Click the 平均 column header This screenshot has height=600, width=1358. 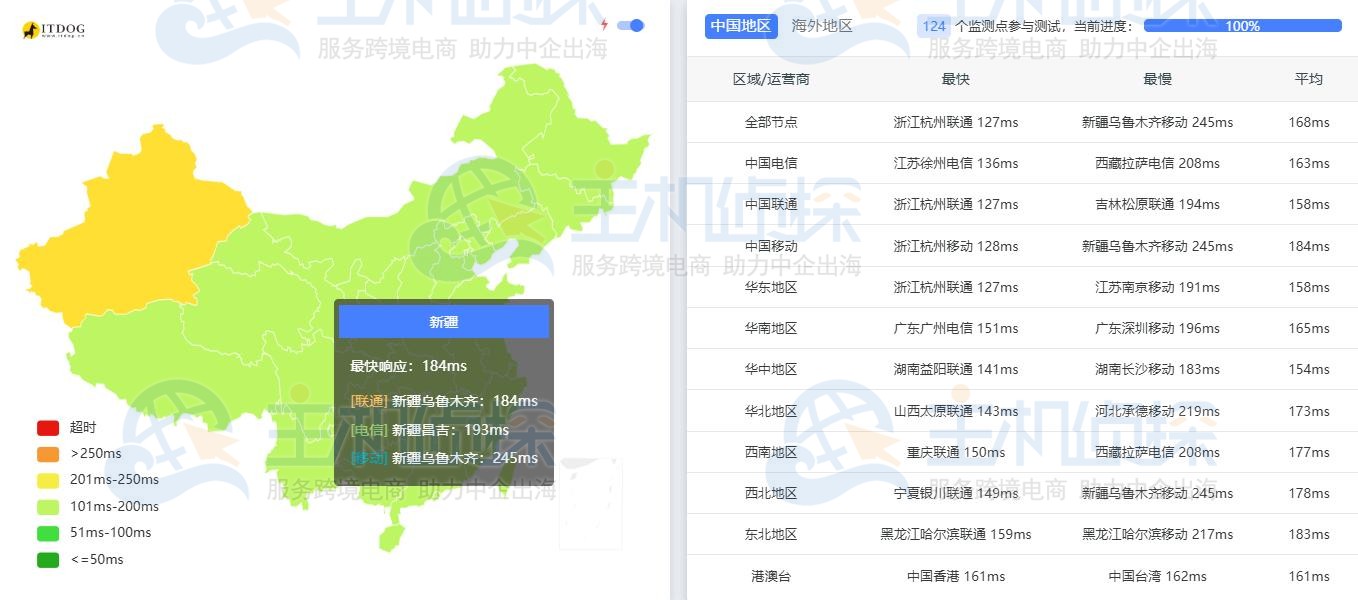pos(1309,80)
